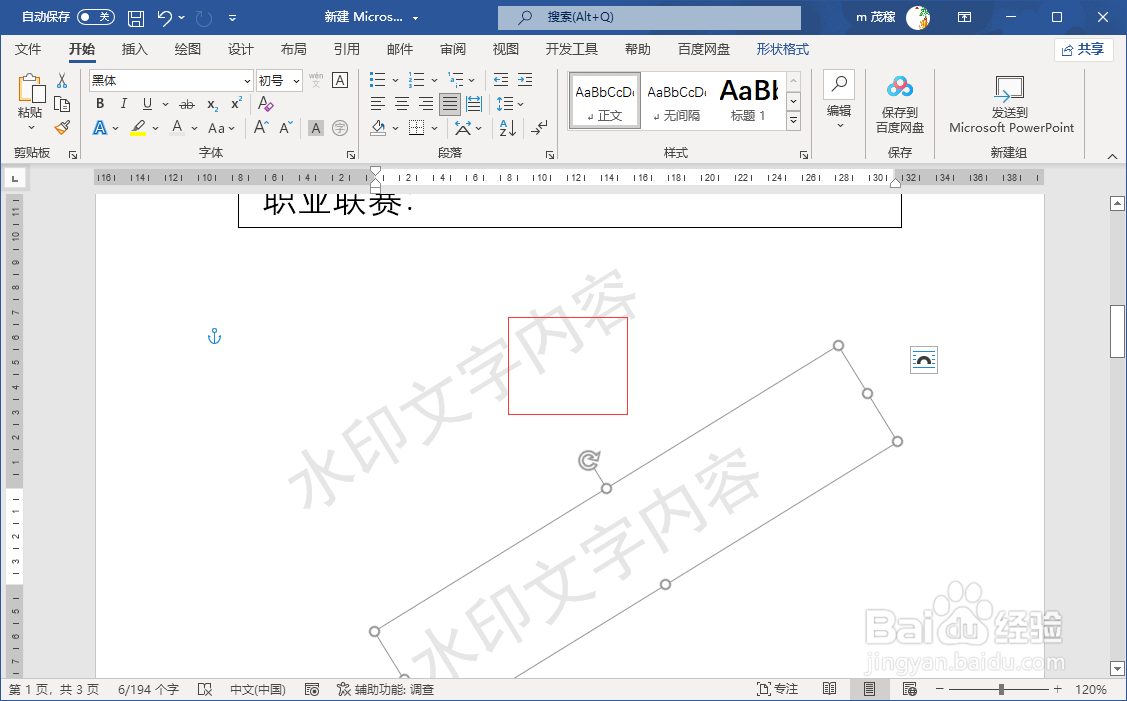Increase paragraph indent
Image resolution: width=1127 pixels, height=701 pixels.
pos(525,80)
